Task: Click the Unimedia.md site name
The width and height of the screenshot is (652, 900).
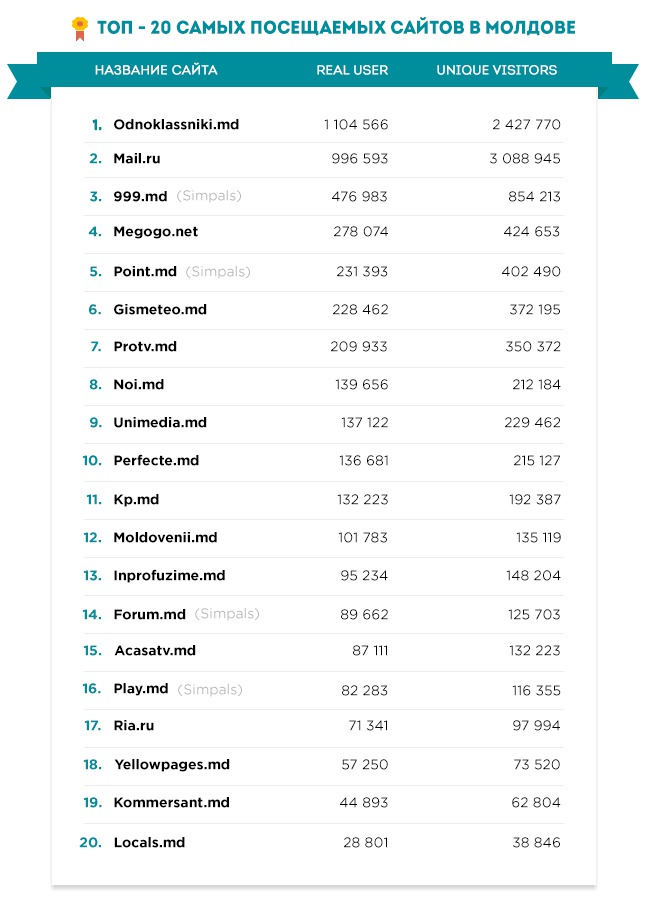Action: pos(160,423)
